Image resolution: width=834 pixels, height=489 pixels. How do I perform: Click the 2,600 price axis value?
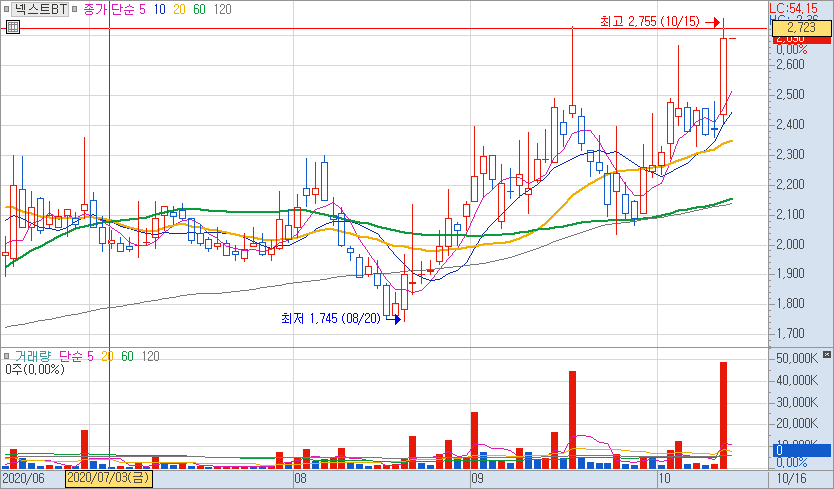coord(790,64)
